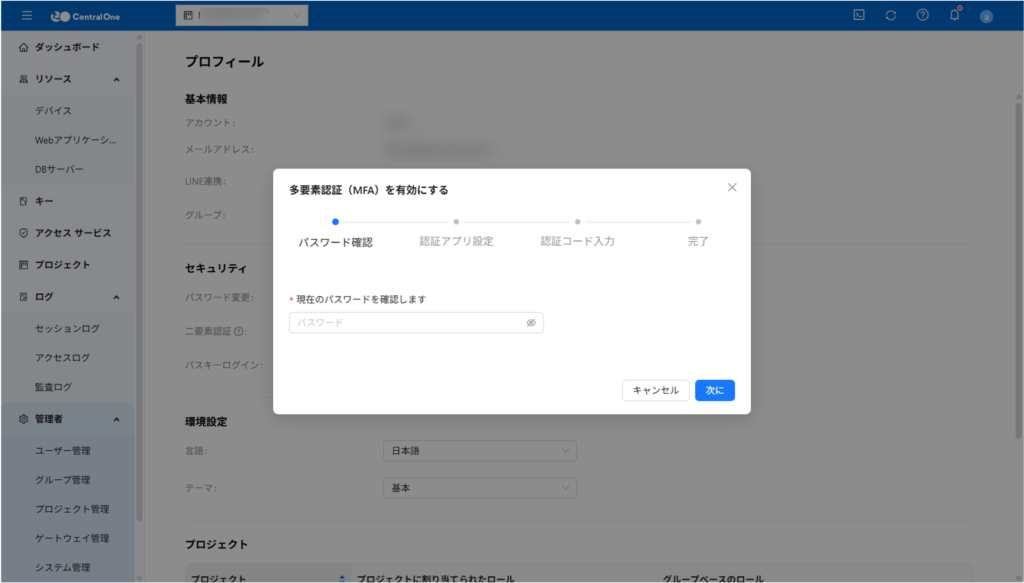Click the hamburger menu icon

[x=26, y=15]
